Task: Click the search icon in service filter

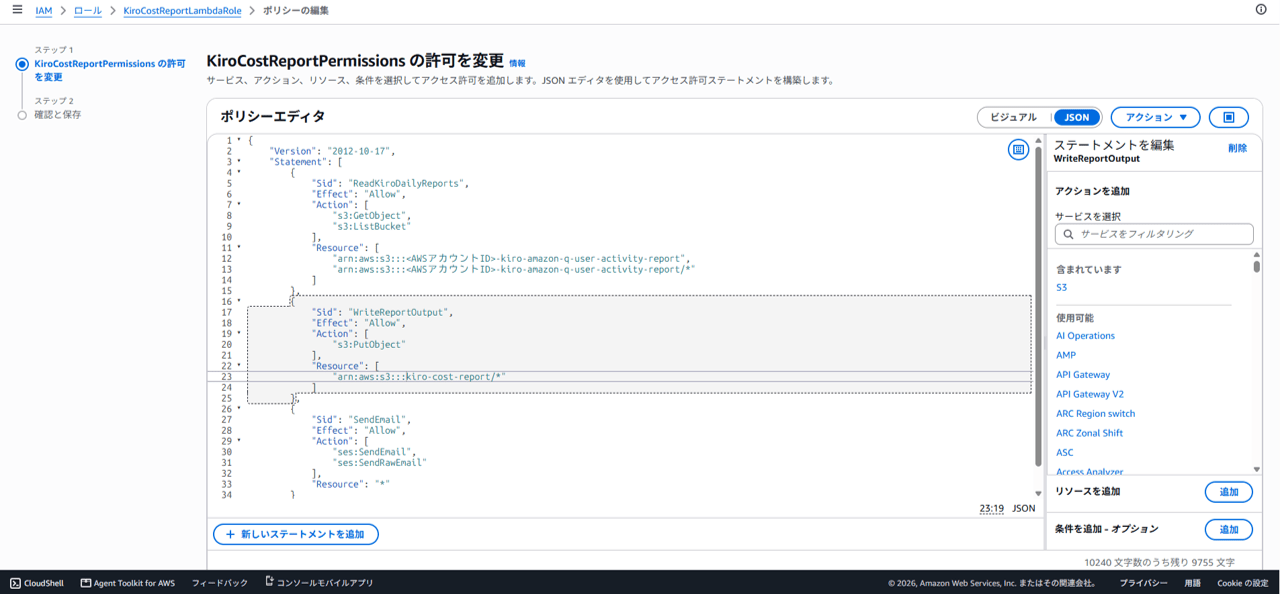Action: [1069, 234]
